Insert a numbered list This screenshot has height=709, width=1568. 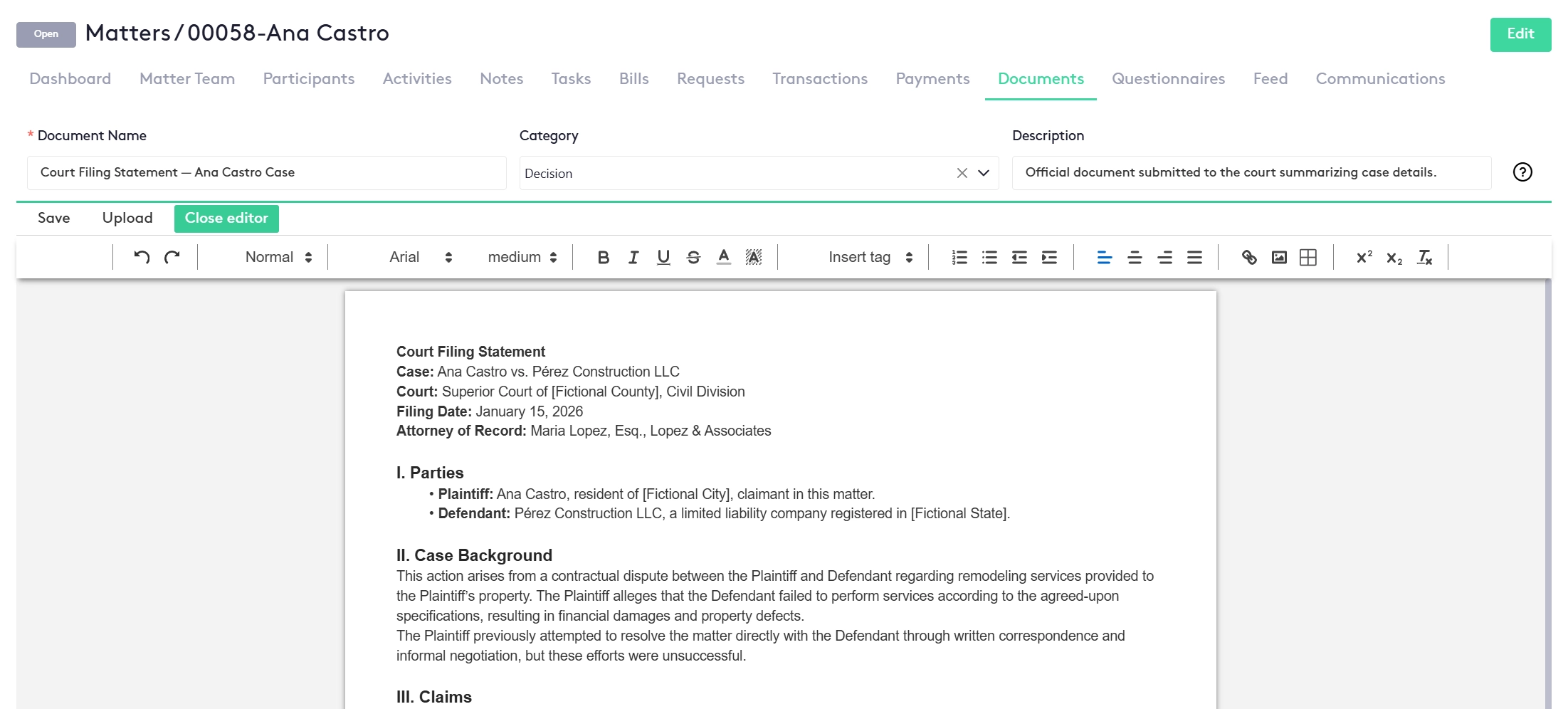(959, 257)
